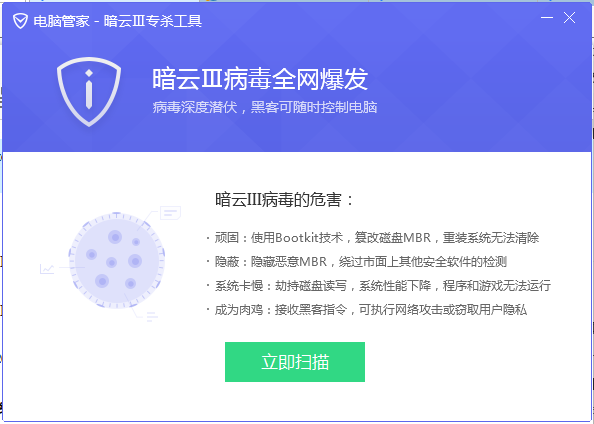Viewport: 594px width, 424px height.
Task: Select the 顽固 Bootkit bullet line
Action: [373, 238]
